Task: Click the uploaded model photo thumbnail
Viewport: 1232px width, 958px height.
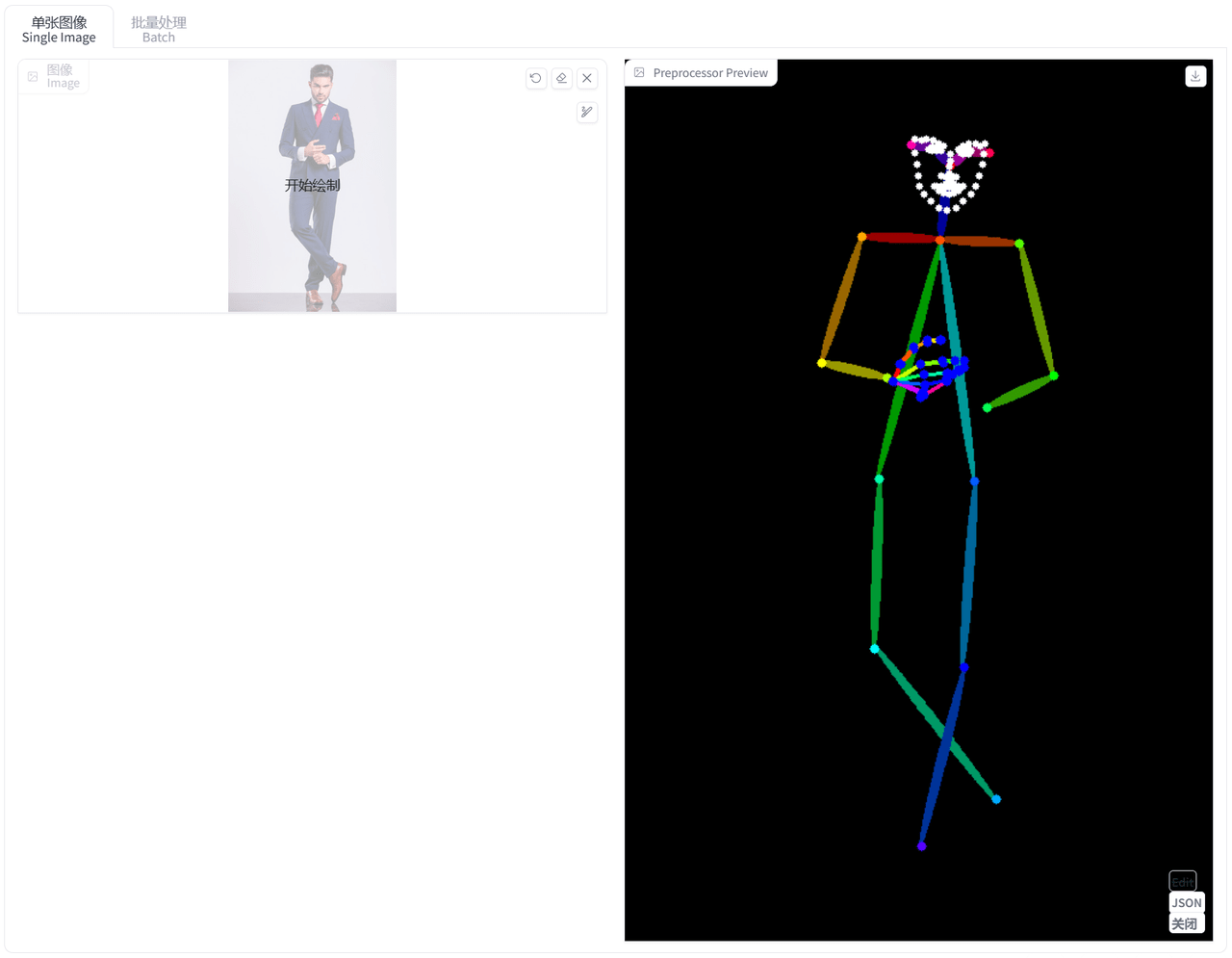Action: [312, 185]
